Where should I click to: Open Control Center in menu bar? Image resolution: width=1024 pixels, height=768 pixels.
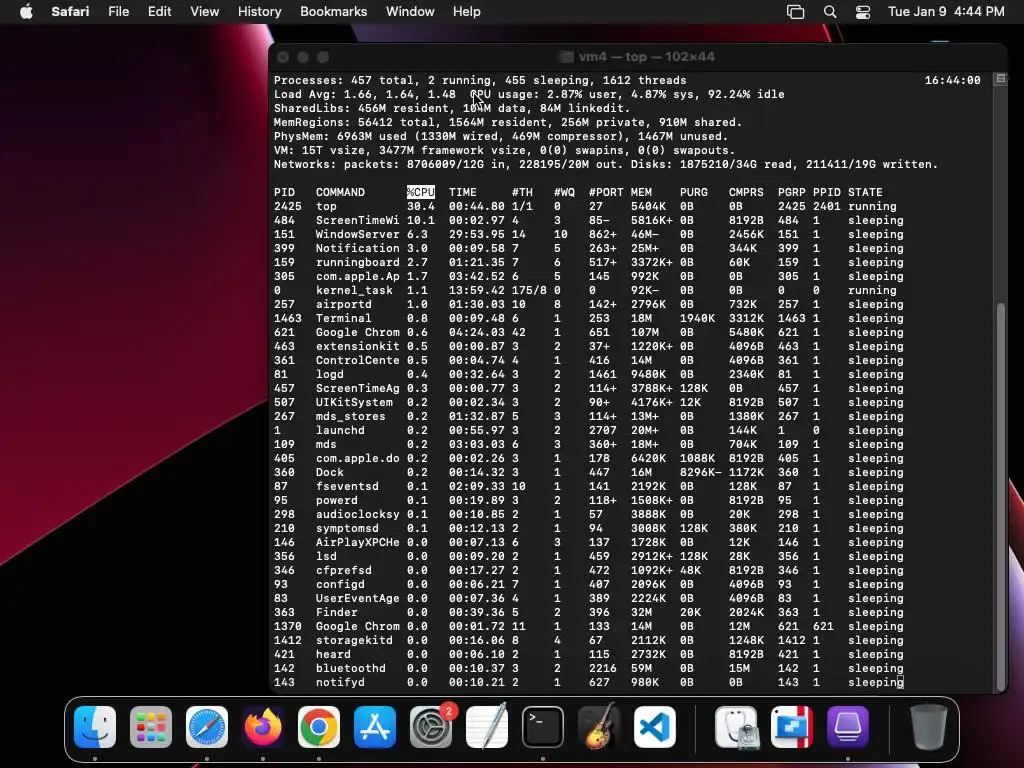click(x=863, y=12)
